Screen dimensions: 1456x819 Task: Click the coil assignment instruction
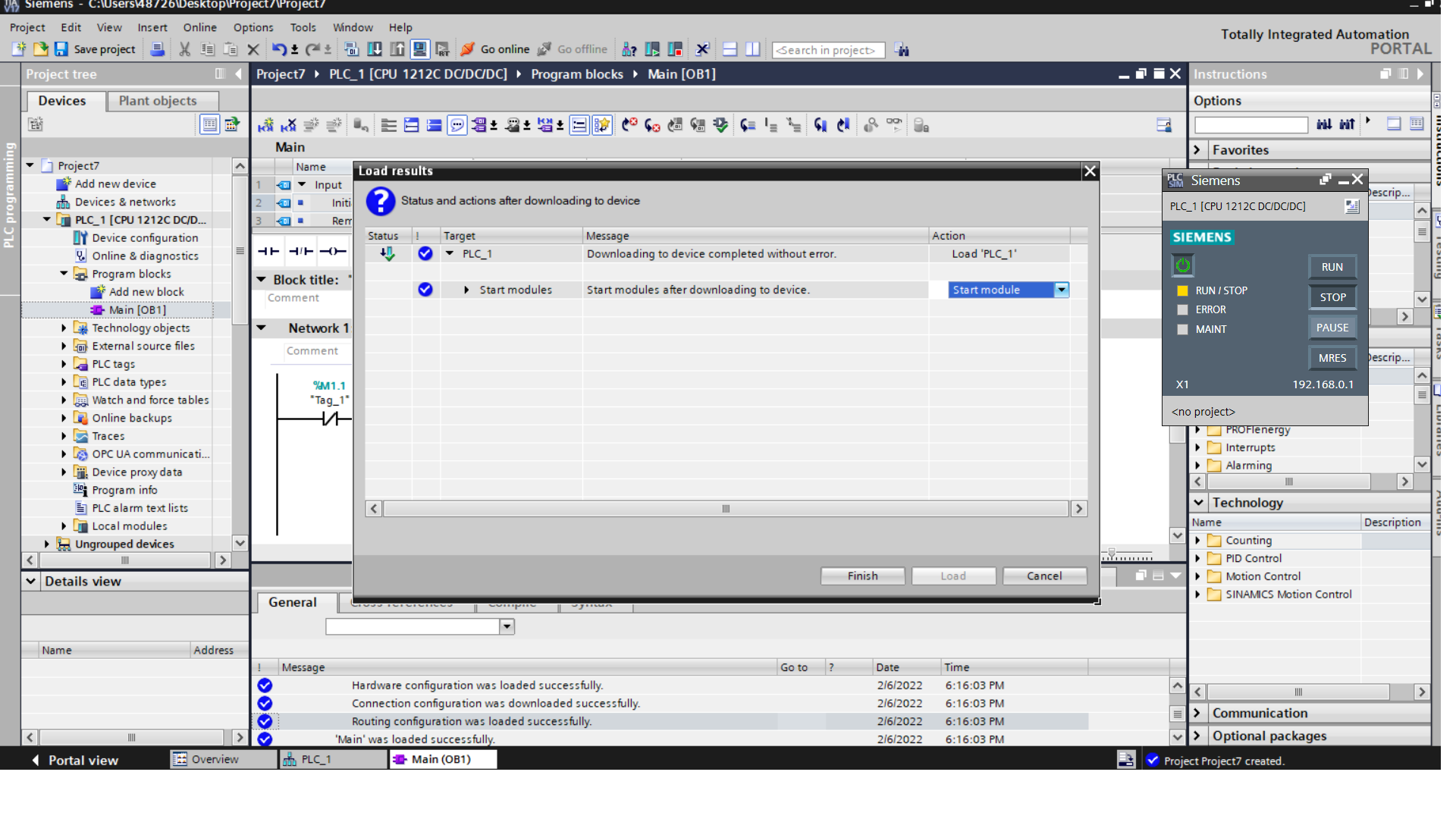(x=333, y=251)
